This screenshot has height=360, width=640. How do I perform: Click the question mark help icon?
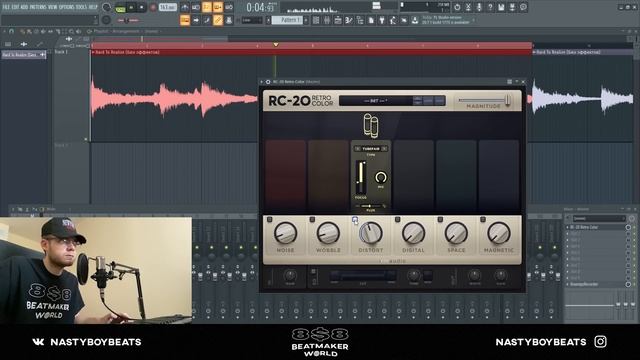[490, 7]
